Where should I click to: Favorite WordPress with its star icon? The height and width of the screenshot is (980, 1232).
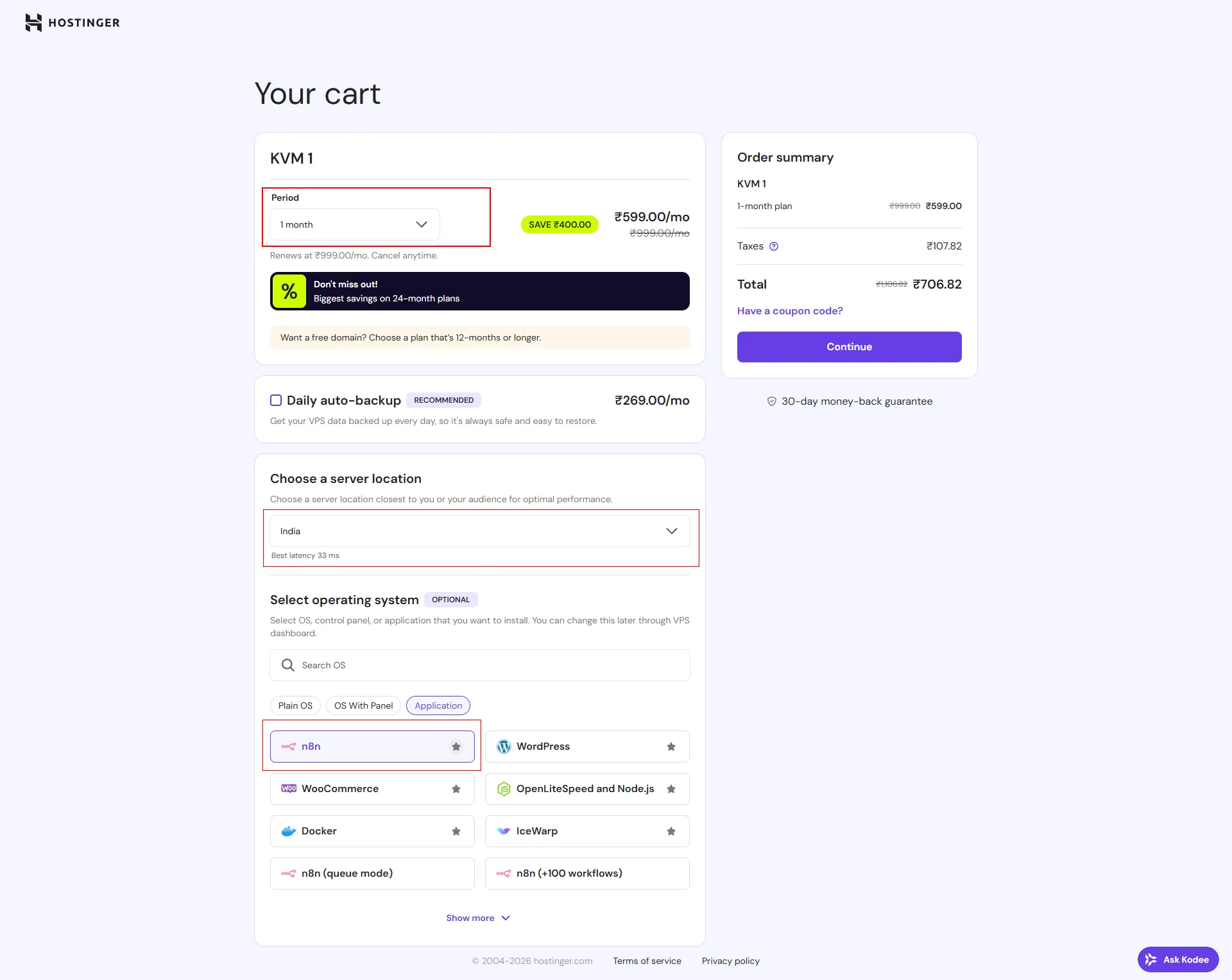tap(671, 747)
